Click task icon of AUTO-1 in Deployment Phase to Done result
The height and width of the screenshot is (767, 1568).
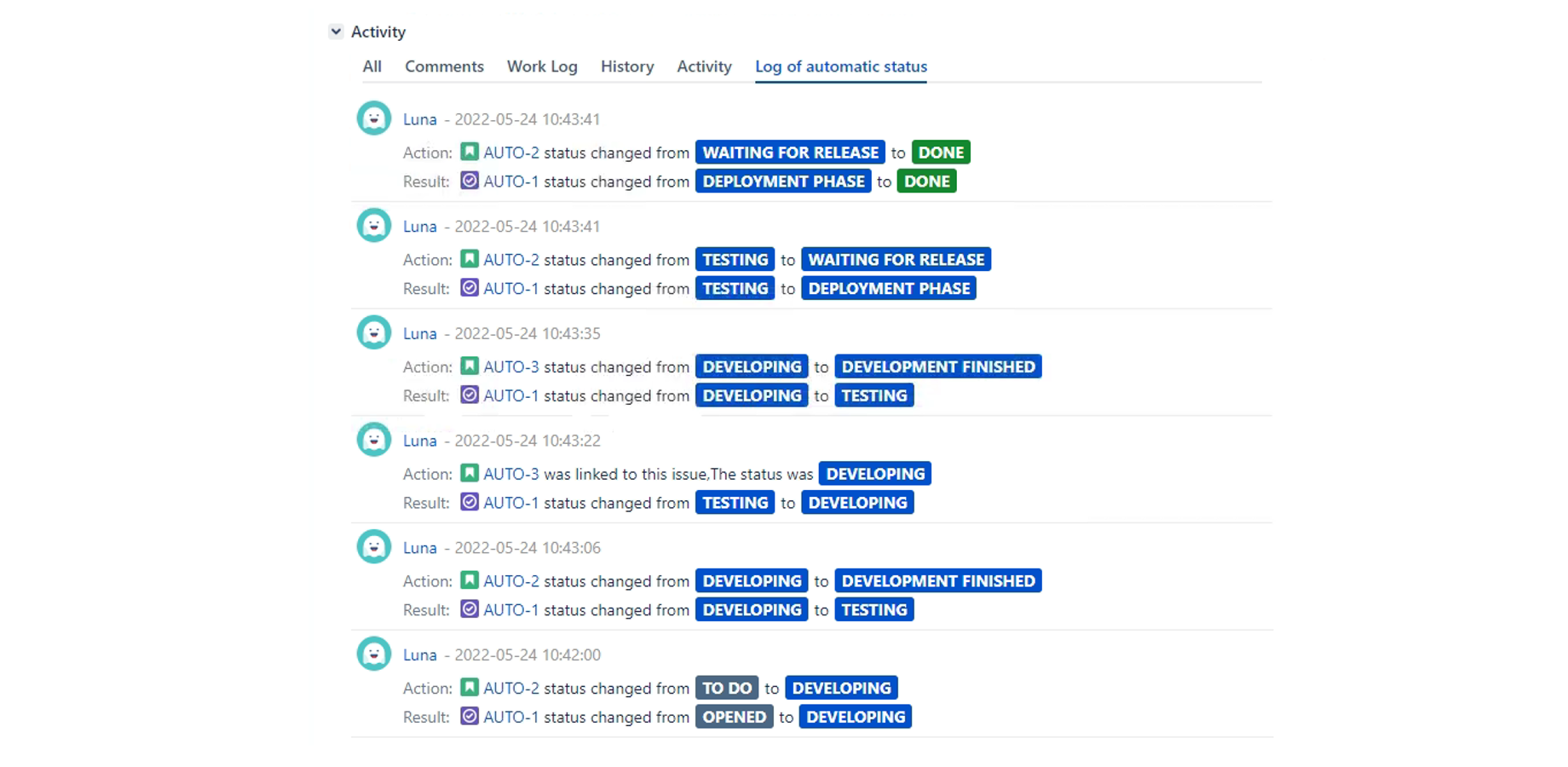[x=470, y=181]
